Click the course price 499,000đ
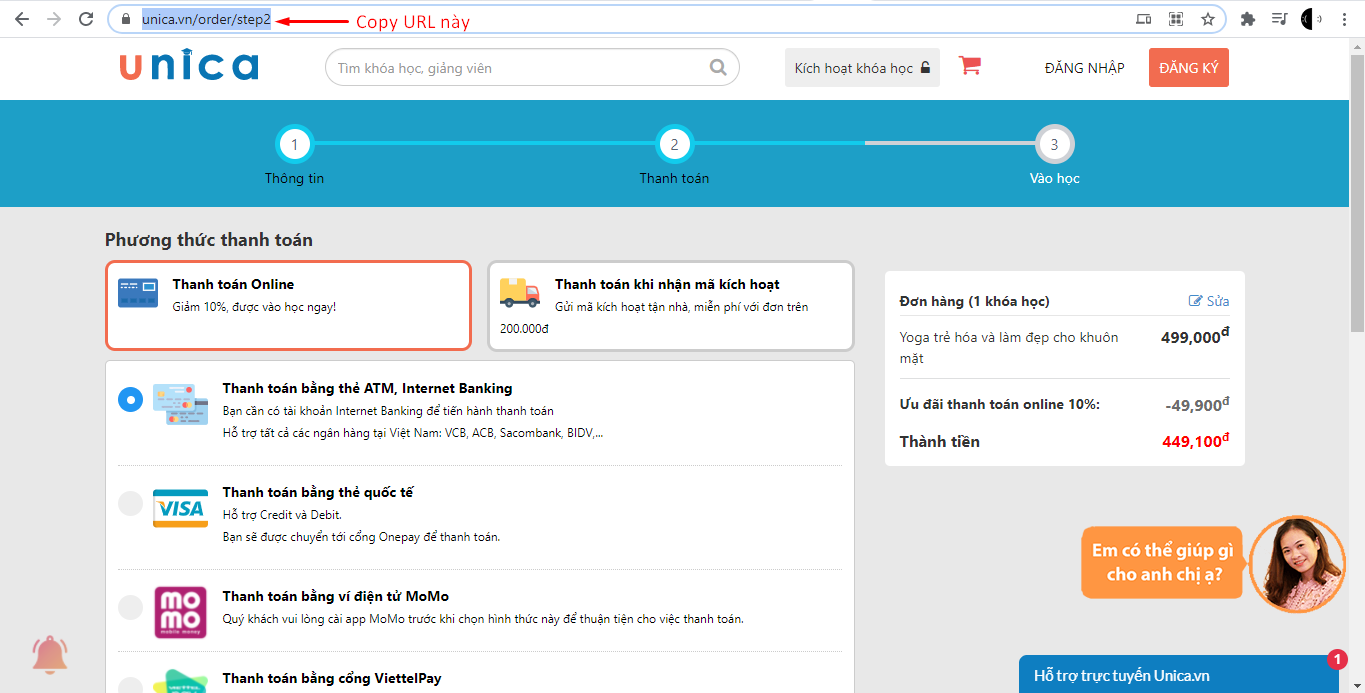Screen dimensions: 1365x693 pos(1195,337)
